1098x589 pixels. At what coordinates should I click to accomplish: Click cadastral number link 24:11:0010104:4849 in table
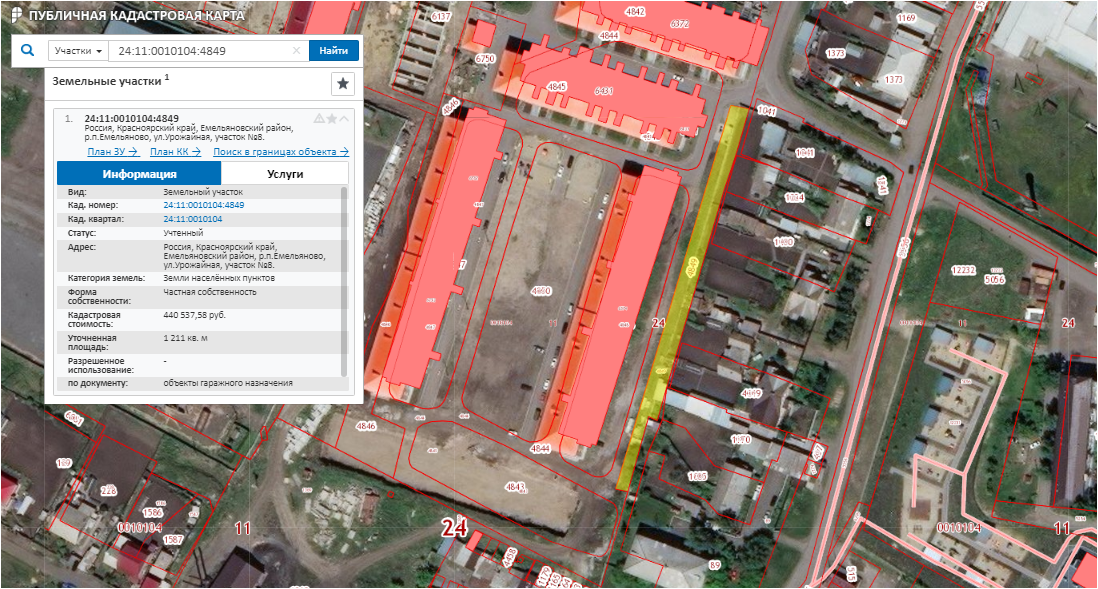[203, 205]
